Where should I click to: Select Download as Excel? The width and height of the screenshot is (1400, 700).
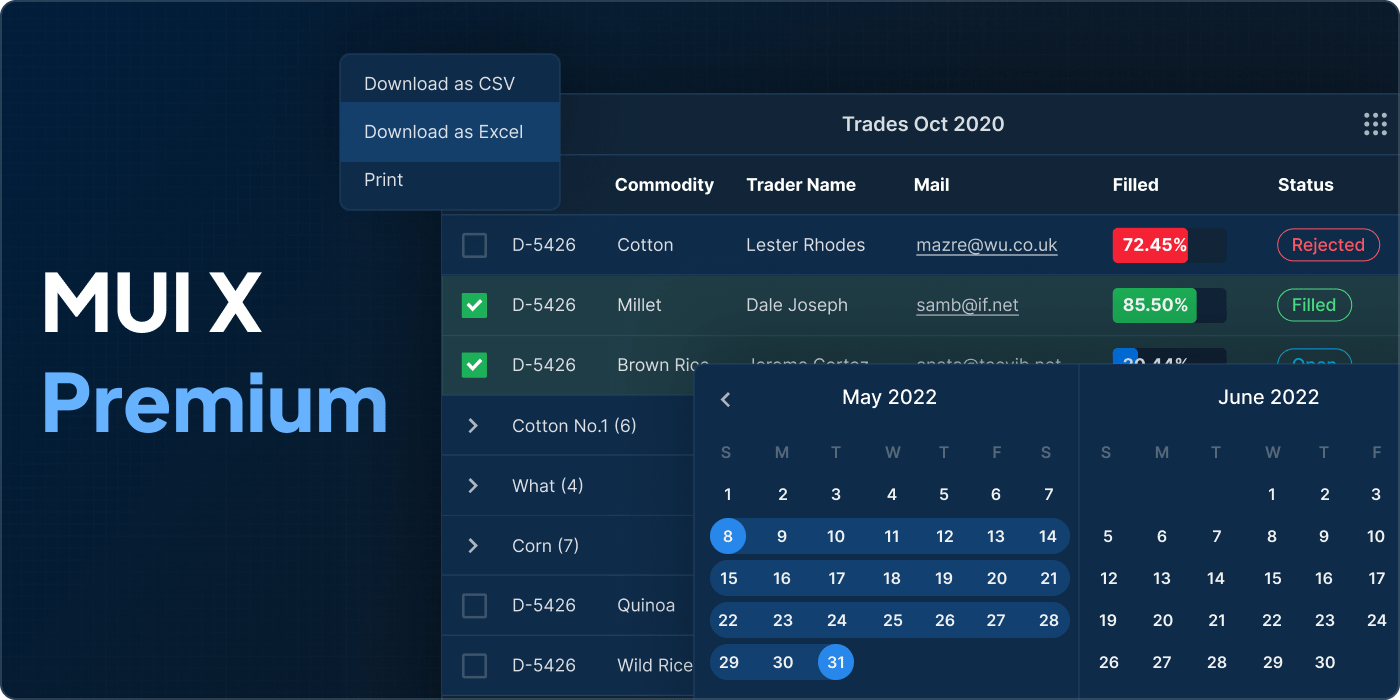click(443, 131)
